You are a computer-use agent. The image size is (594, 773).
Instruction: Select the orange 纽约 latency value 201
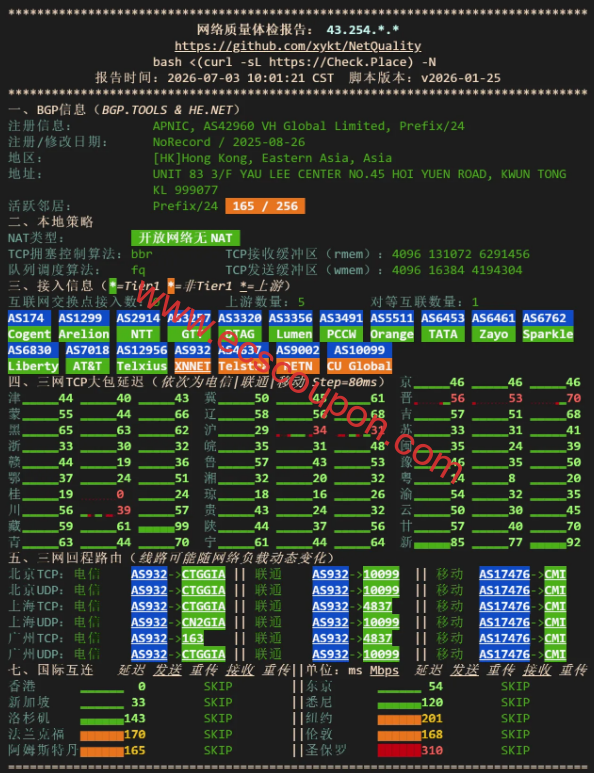click(x=432, y=718)
